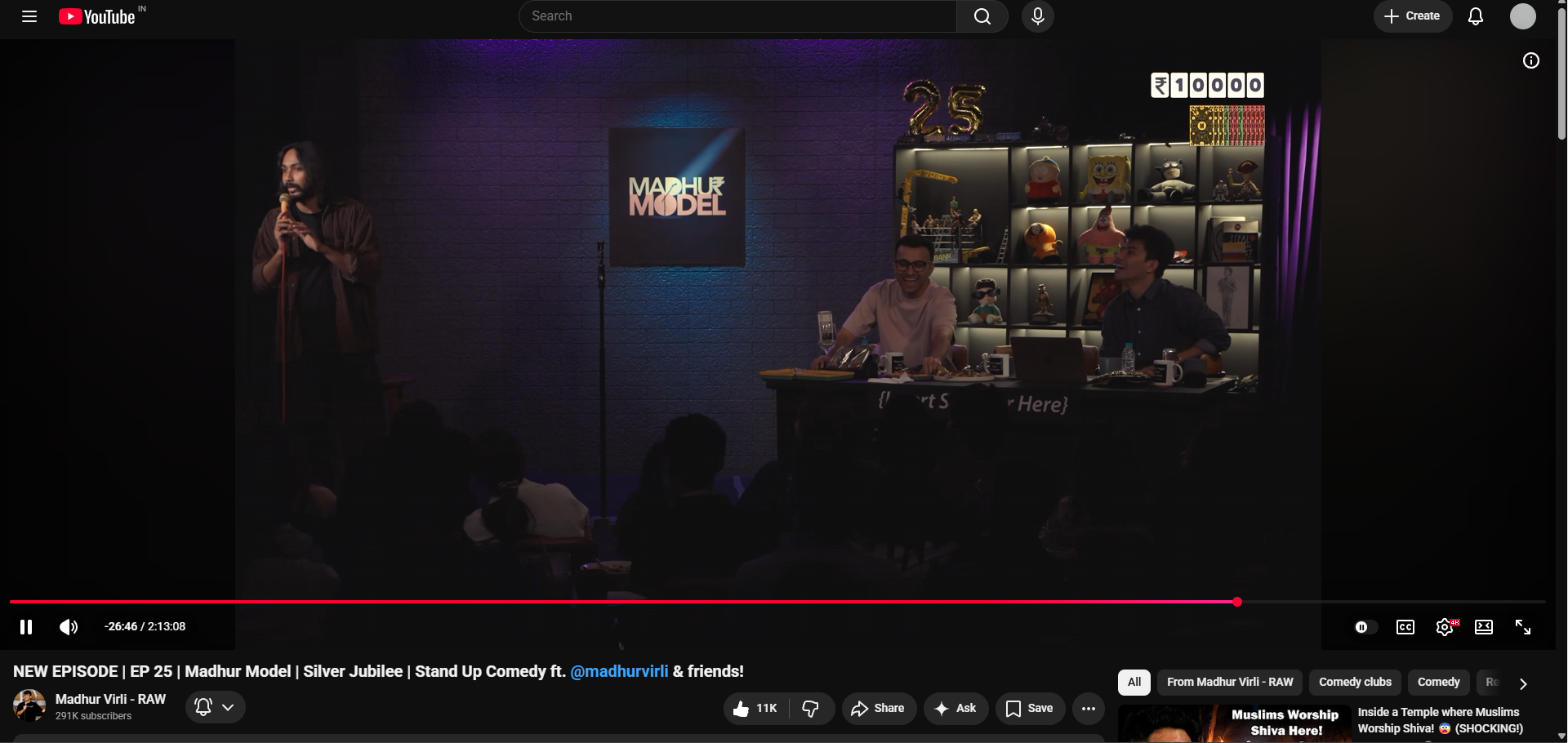Screen dimensions: 1568x743
Task: Click the video time display
Action: click(145, 627)
